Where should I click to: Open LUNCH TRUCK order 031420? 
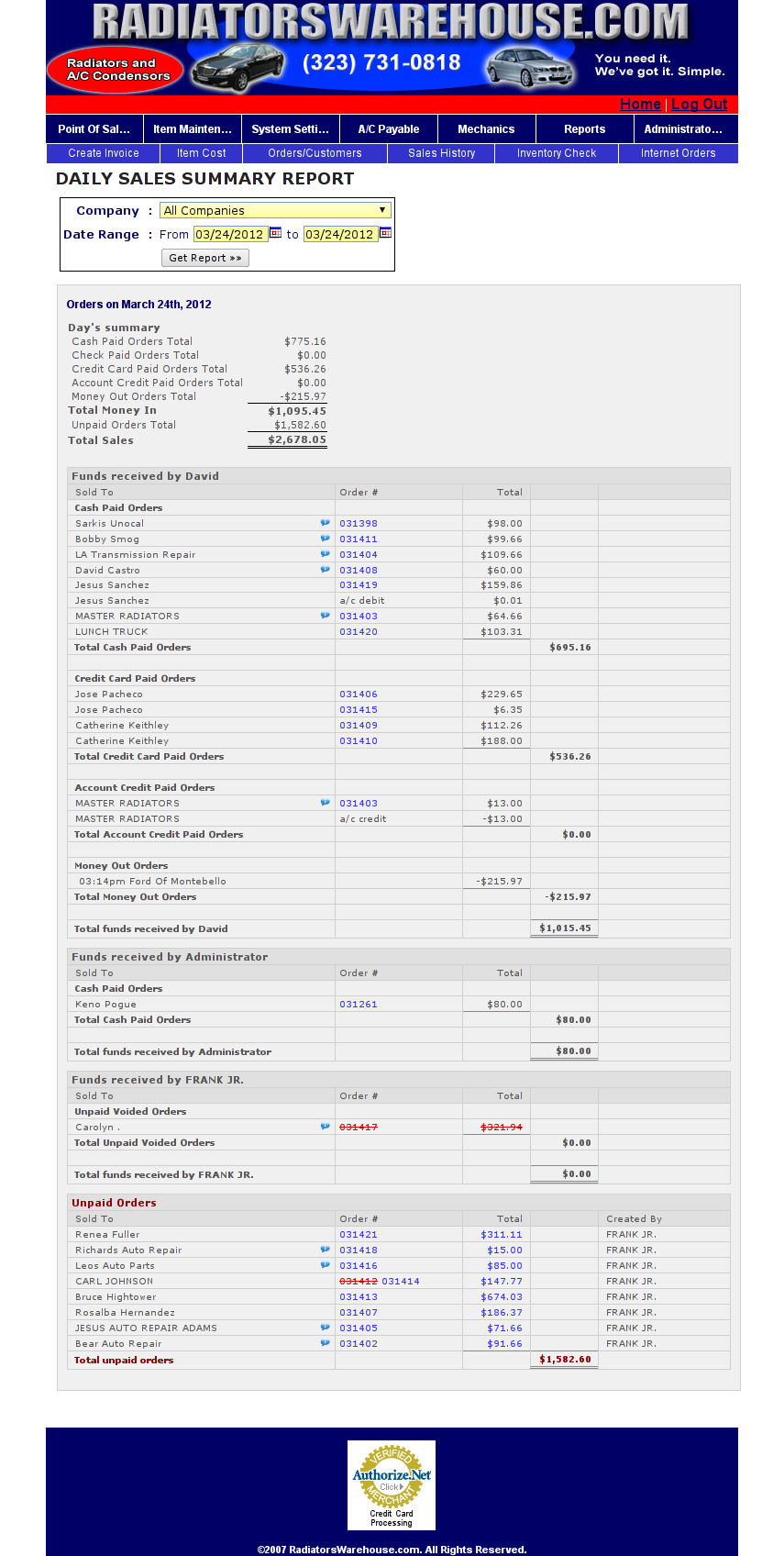click(359, 632)
